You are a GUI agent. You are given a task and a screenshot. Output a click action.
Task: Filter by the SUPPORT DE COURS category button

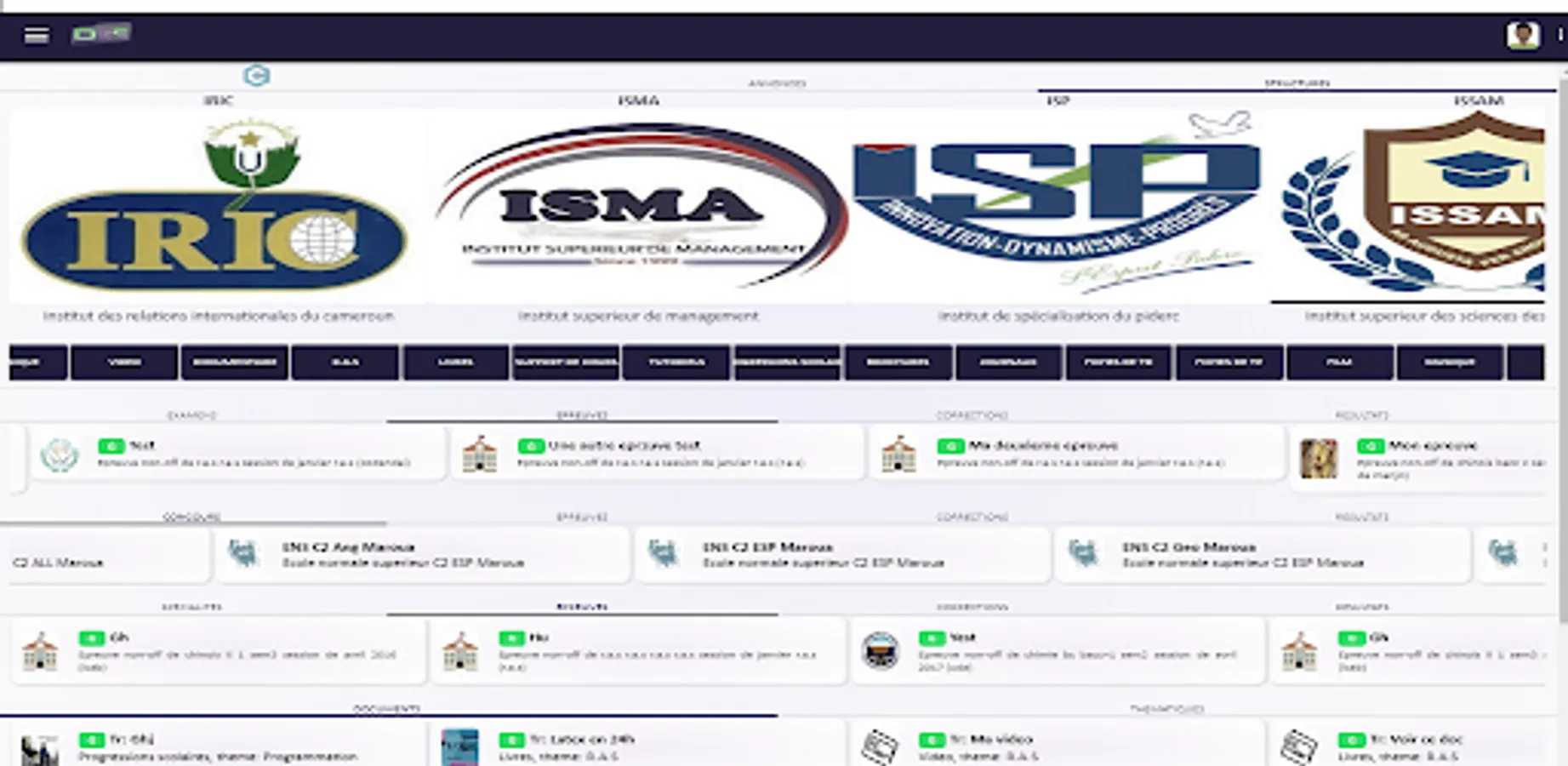point(566,363)
